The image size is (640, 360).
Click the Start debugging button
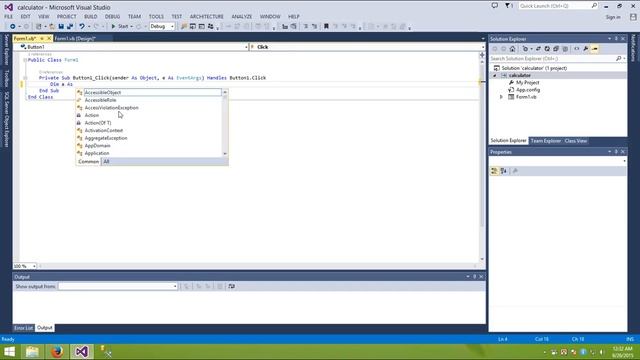click(120, 27)
